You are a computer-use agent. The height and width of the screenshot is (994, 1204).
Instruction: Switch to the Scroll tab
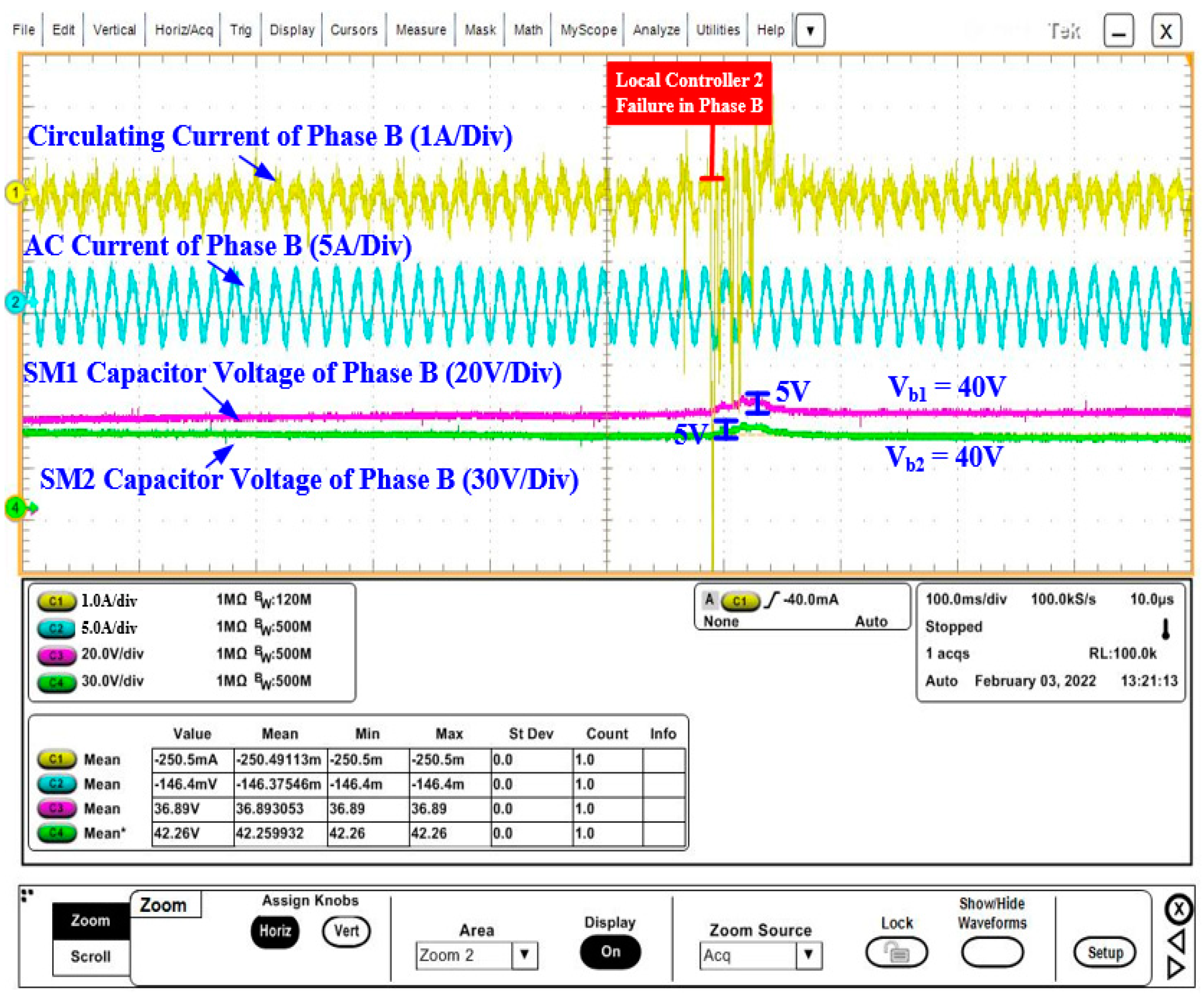pos(91,956)
